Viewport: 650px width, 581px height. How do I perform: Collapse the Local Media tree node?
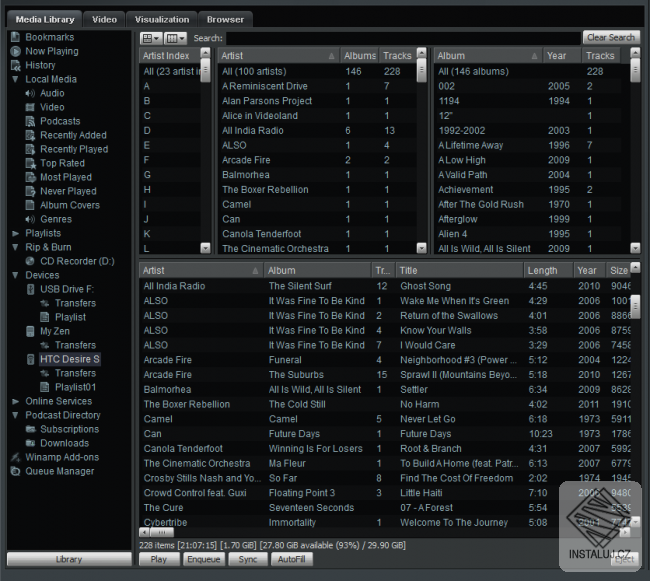coord(15,79)
